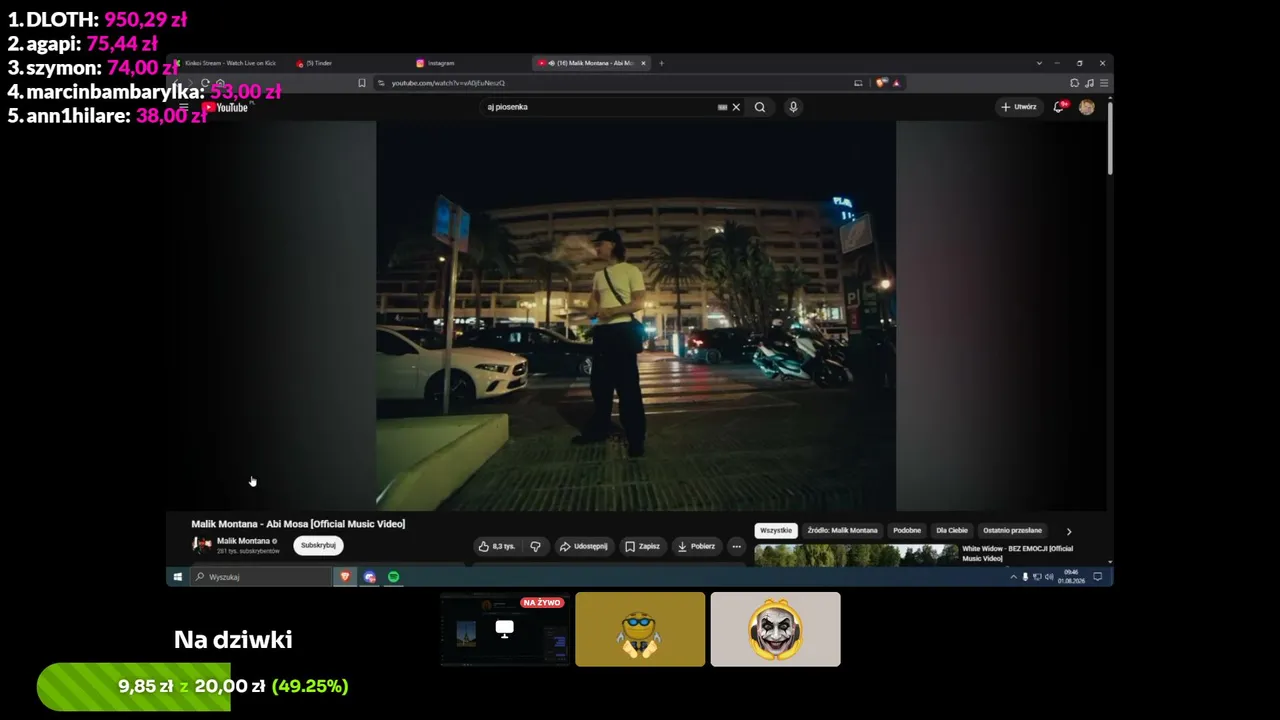Open Malik Montana channel avatar
The width and height of the screenshot is (1280, 720).
point(202,545)
